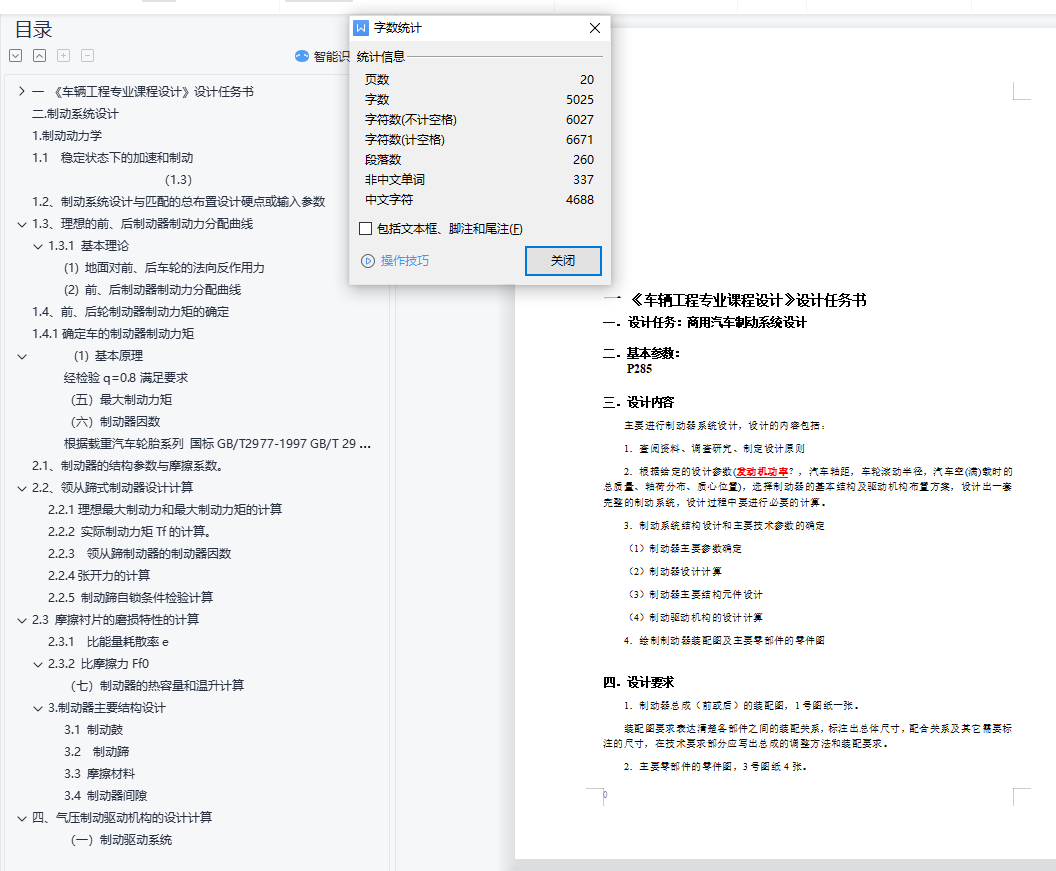
Task: Collapse the 1.3.1 基本理论 node
Action: 38,247
